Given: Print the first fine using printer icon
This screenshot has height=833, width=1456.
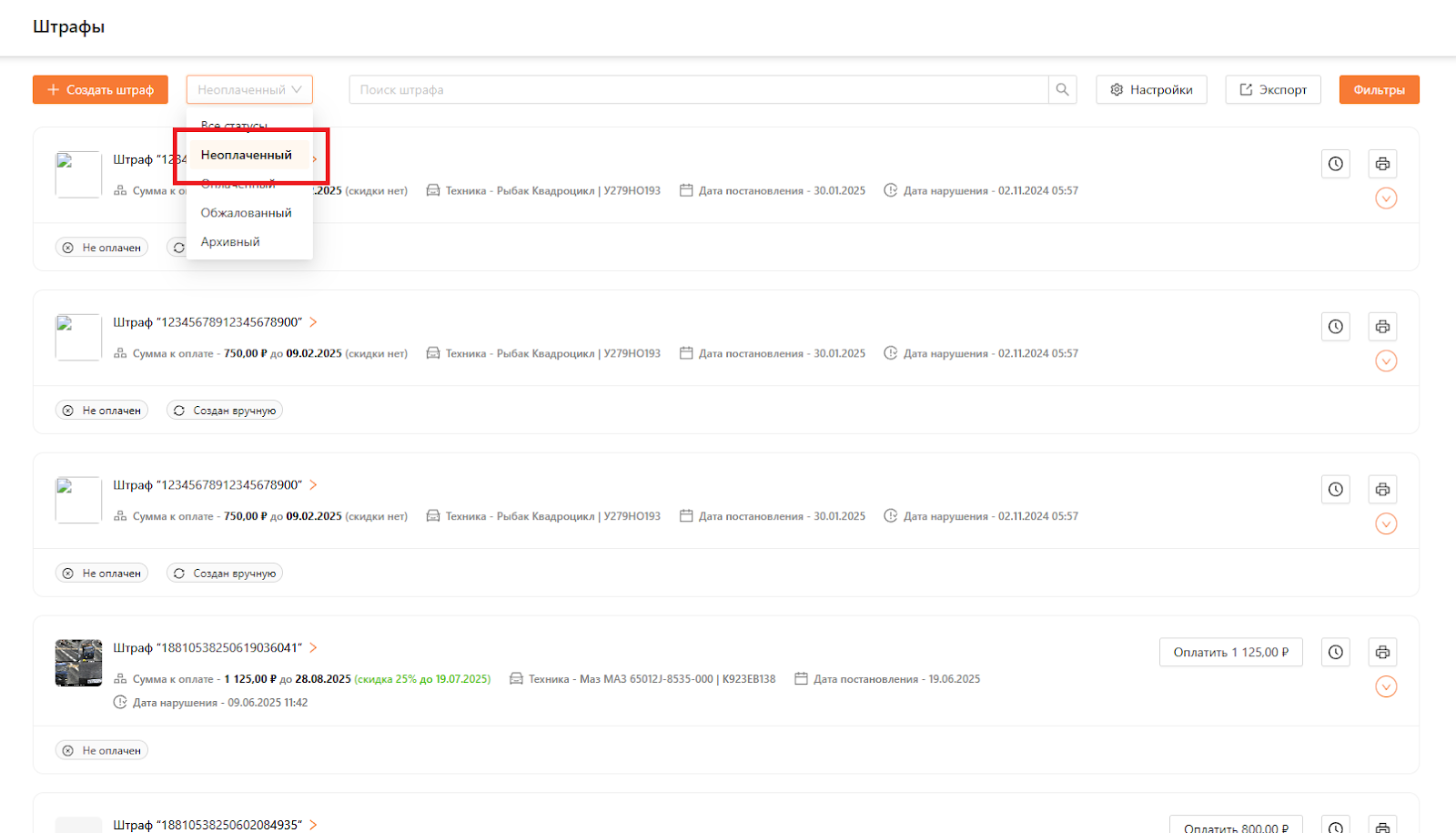Looking at the screenshot, I should pos(1382,164).
